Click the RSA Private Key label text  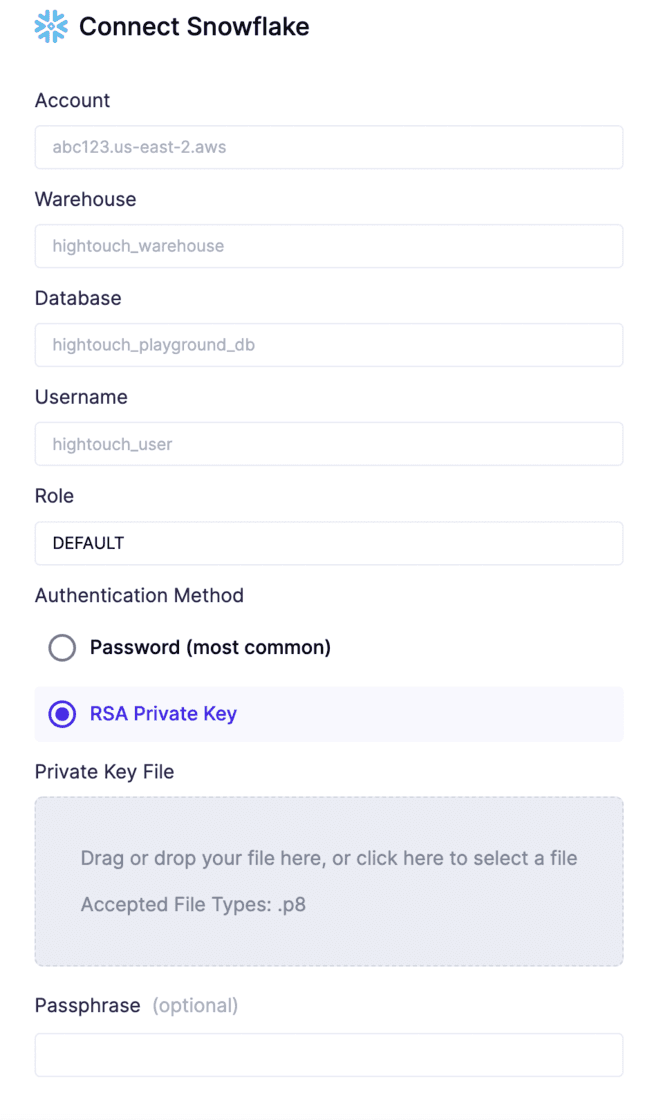tap(163, 713)
